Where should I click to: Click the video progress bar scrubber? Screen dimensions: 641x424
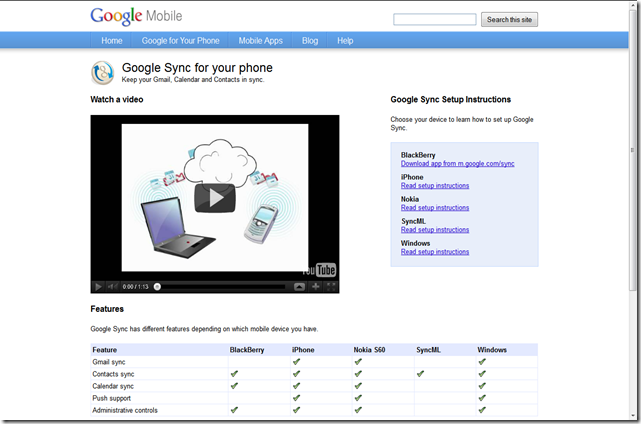pyautogui.click(x=157, y=287)
